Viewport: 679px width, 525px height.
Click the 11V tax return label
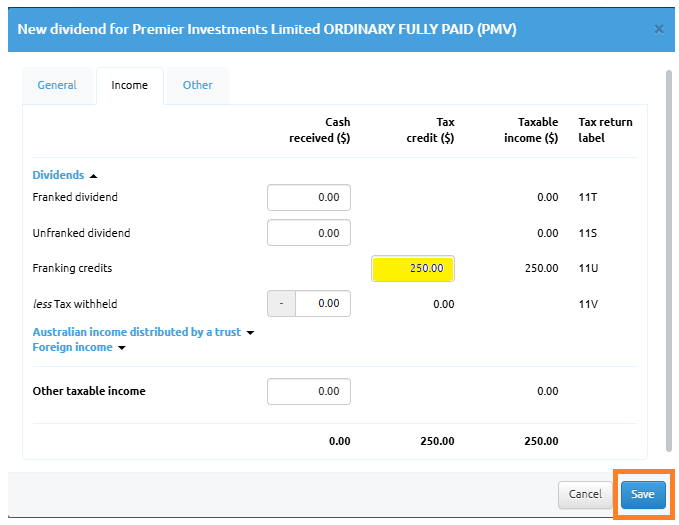[588, 304]
